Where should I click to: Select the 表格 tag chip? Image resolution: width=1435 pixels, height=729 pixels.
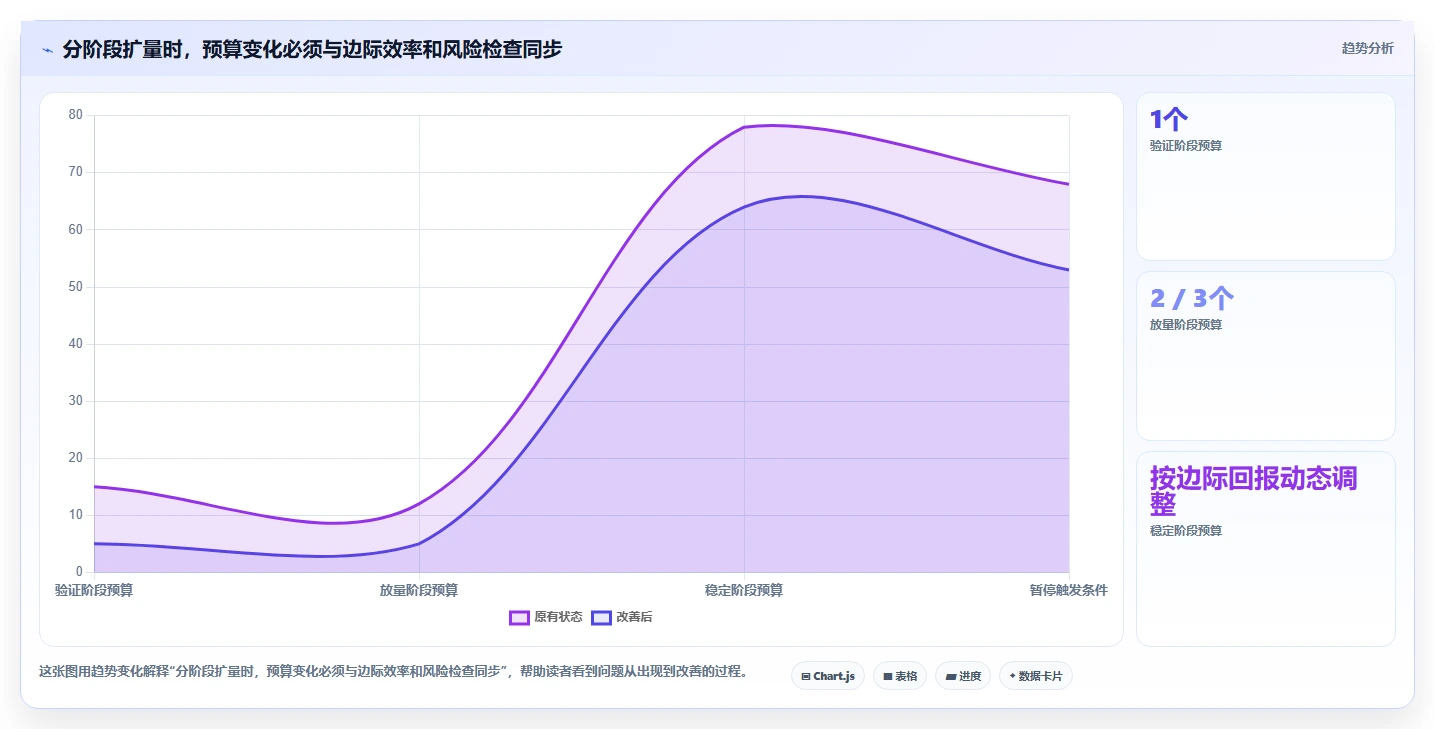[900, 676]
